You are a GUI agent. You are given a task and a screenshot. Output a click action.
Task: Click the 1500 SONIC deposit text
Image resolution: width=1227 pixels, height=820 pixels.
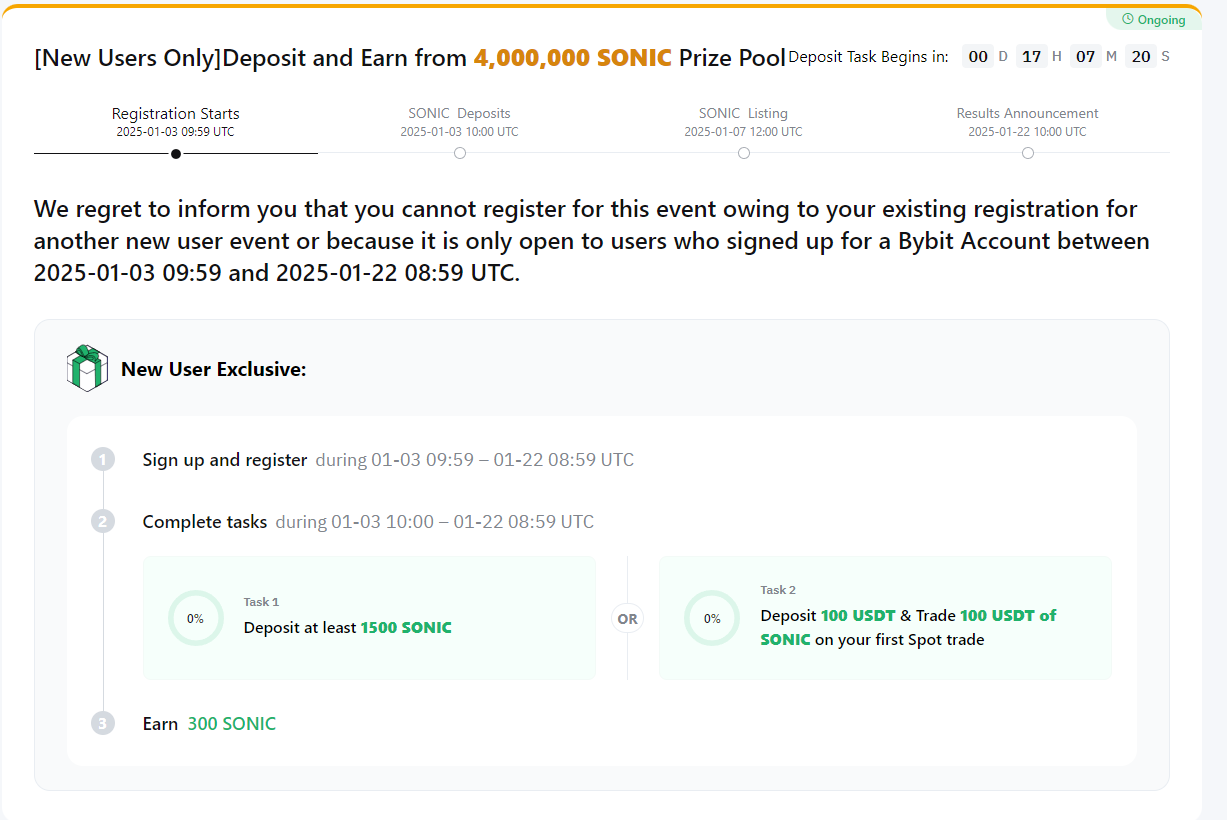[x=406, y=628]
